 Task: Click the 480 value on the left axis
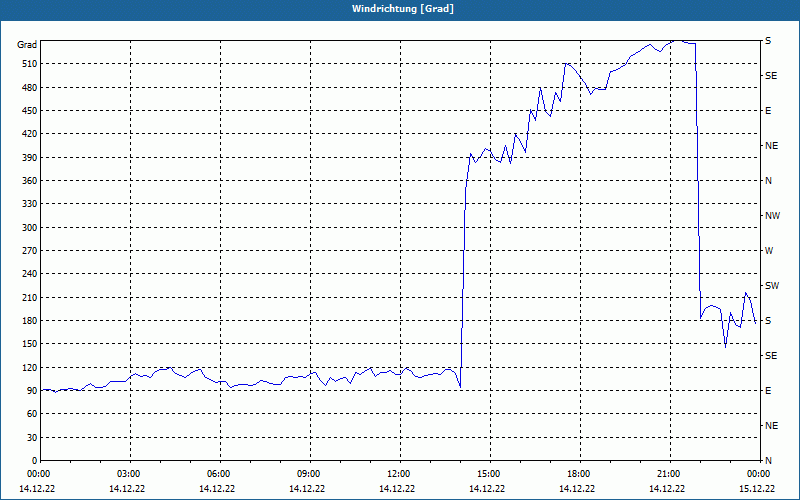[30, 88]
